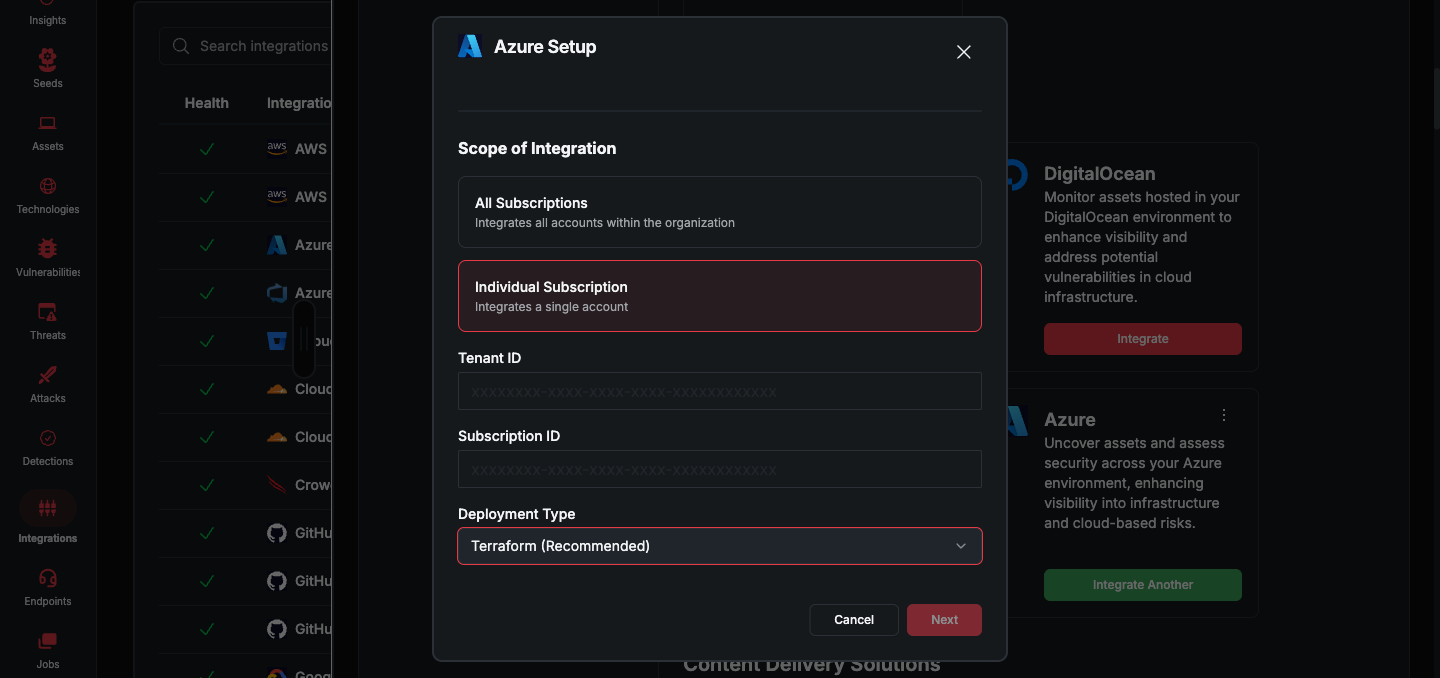1440x678 pixels.
Task: Click the search magnifier icon
Action: pos(181,46)
